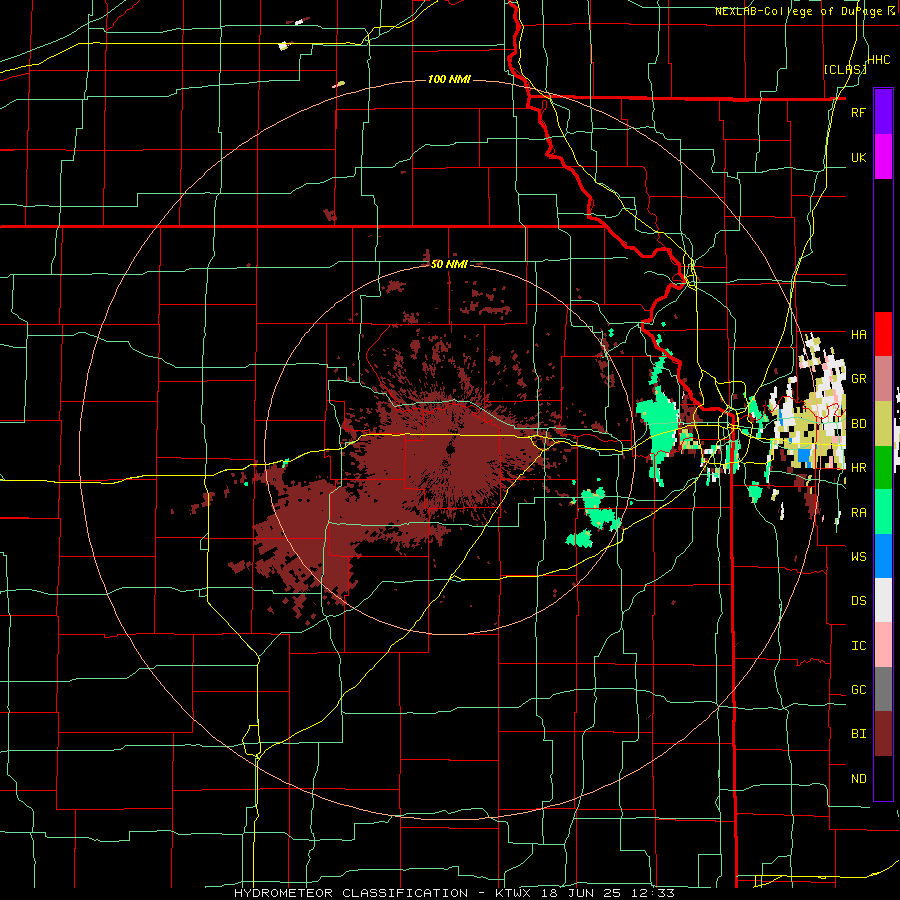Click the RF legend label

pyautogui.click(x=858, y=112)
